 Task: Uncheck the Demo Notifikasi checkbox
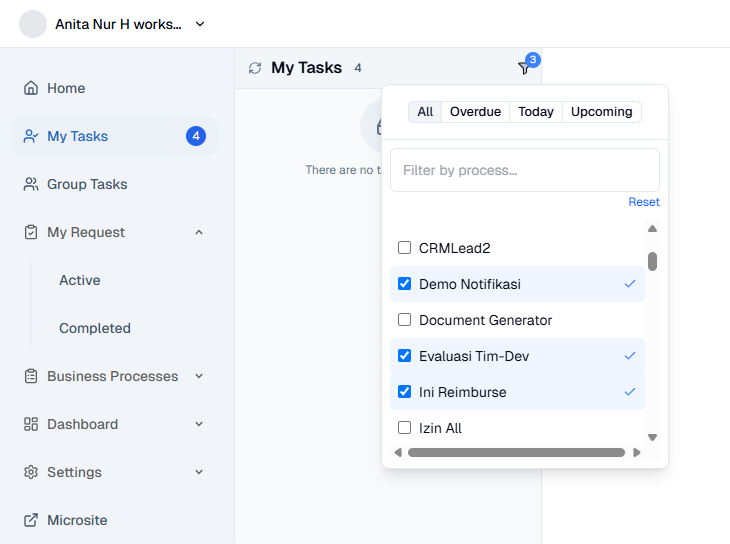pyautogui.click(x=405, y=284)
